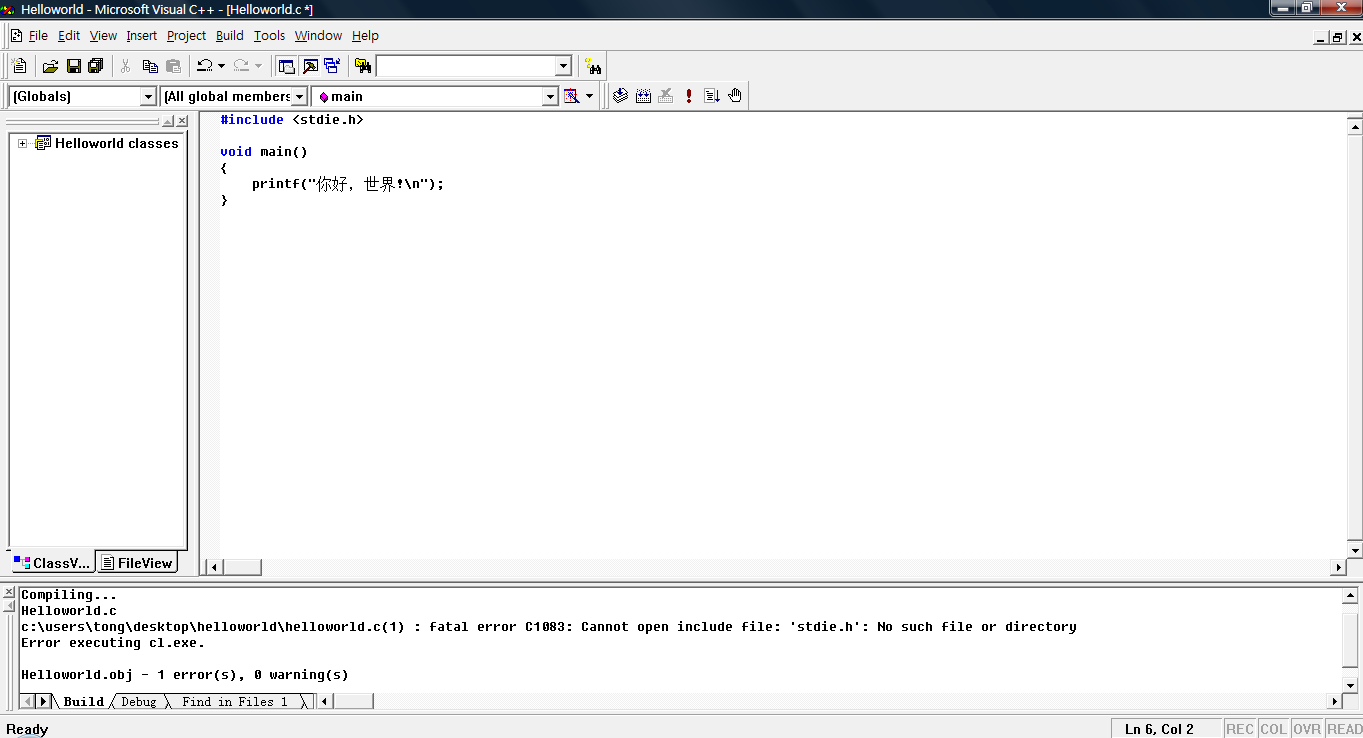1363x738 pixels.
Task: Click the Open file folder icon
Action: click(x=50, y=66)
